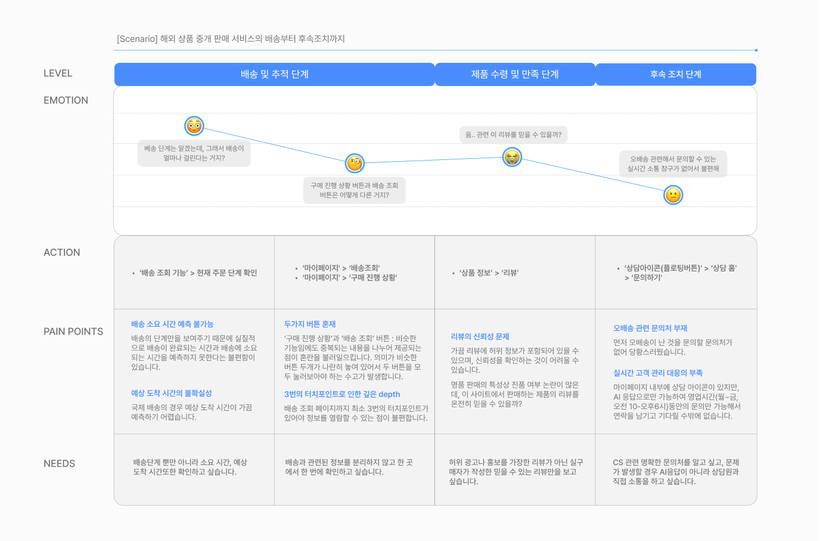Click speech bubble '음.. 관련 이 리뷰를 믿을 수 있을까?'
The image size is (820, 541).
coord(513,134)
